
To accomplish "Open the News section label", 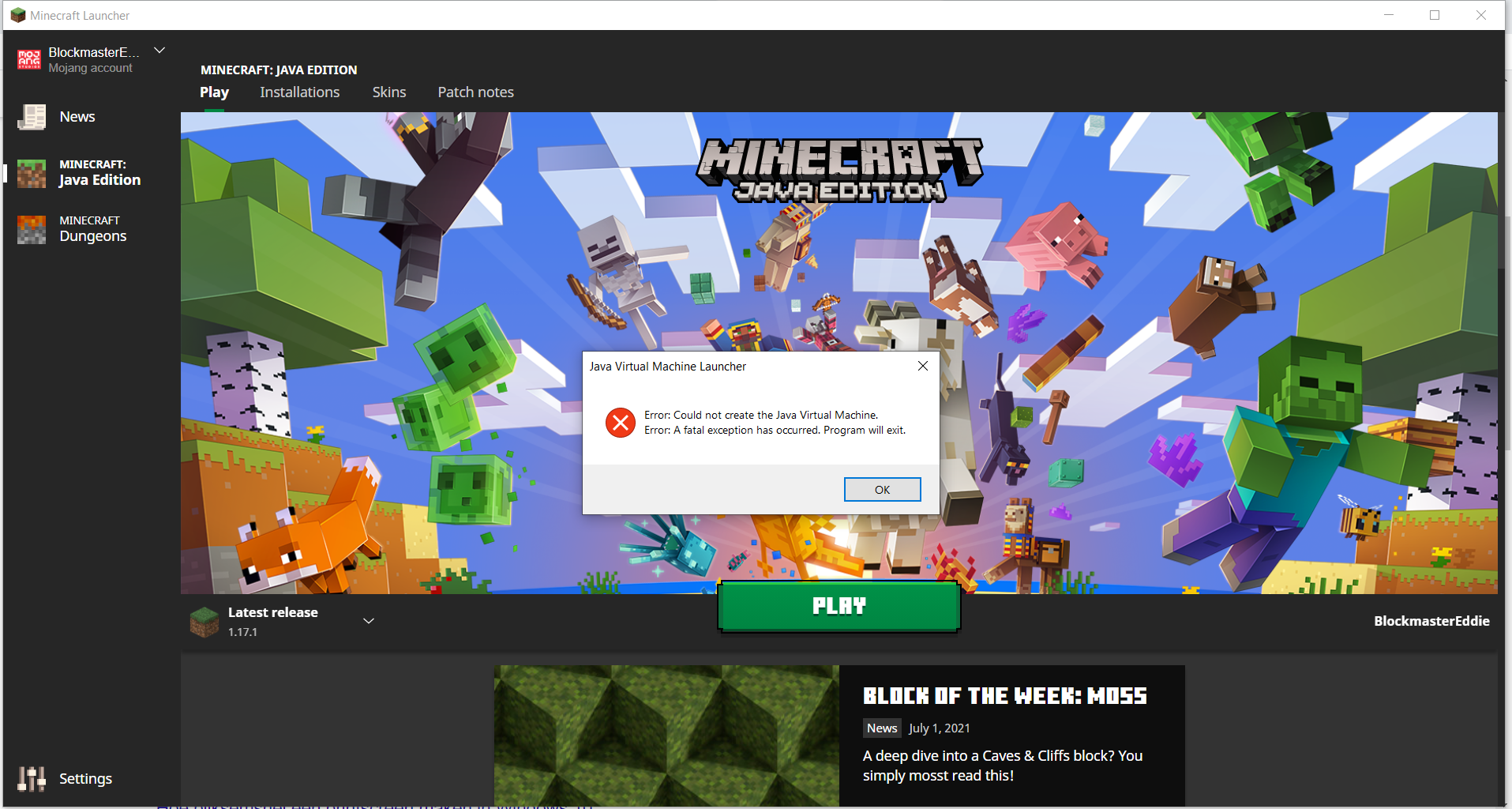I will click(77, 117).
